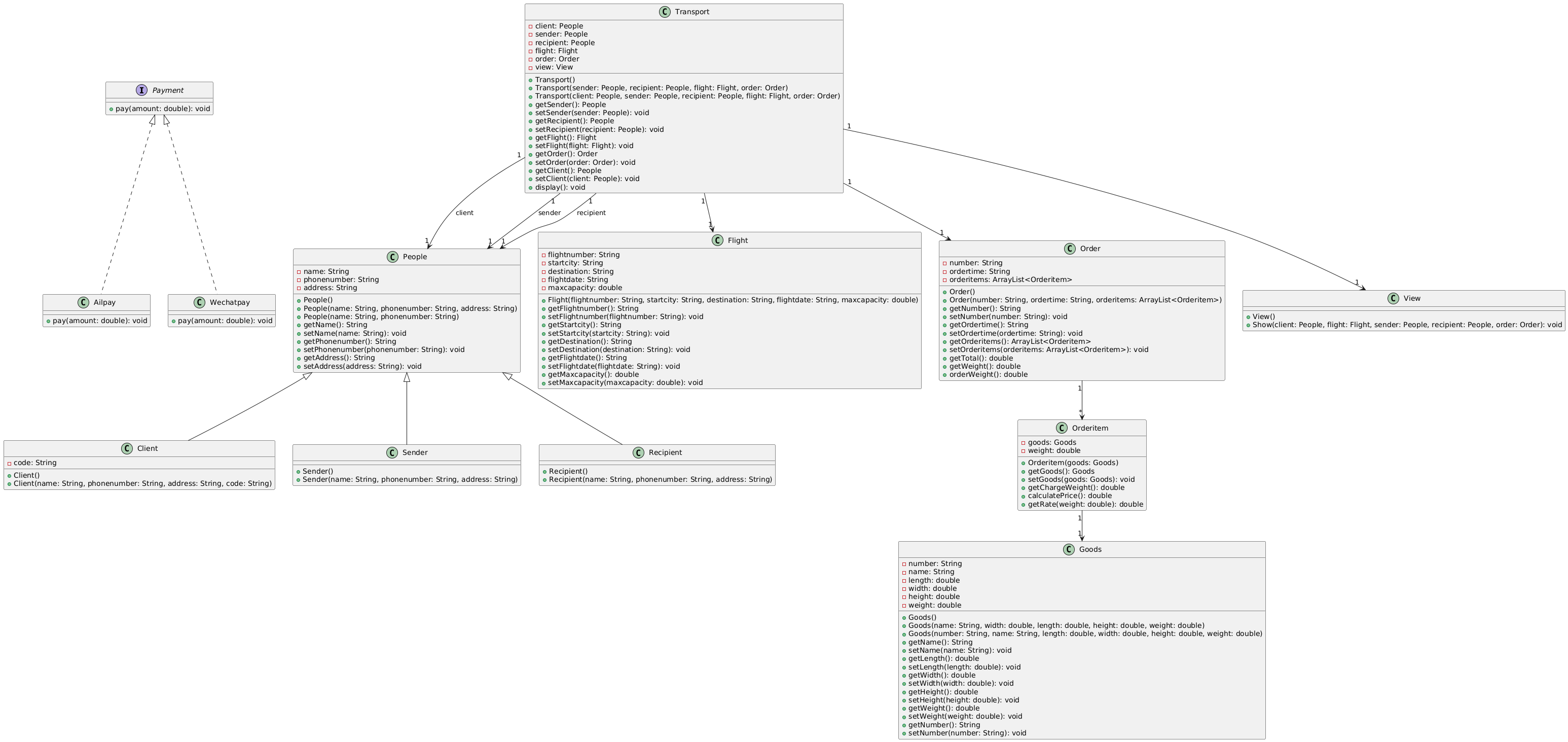Click the Goods class circle icon
The width and height of the screenshot is (1568, 742).
(1069, 549)
